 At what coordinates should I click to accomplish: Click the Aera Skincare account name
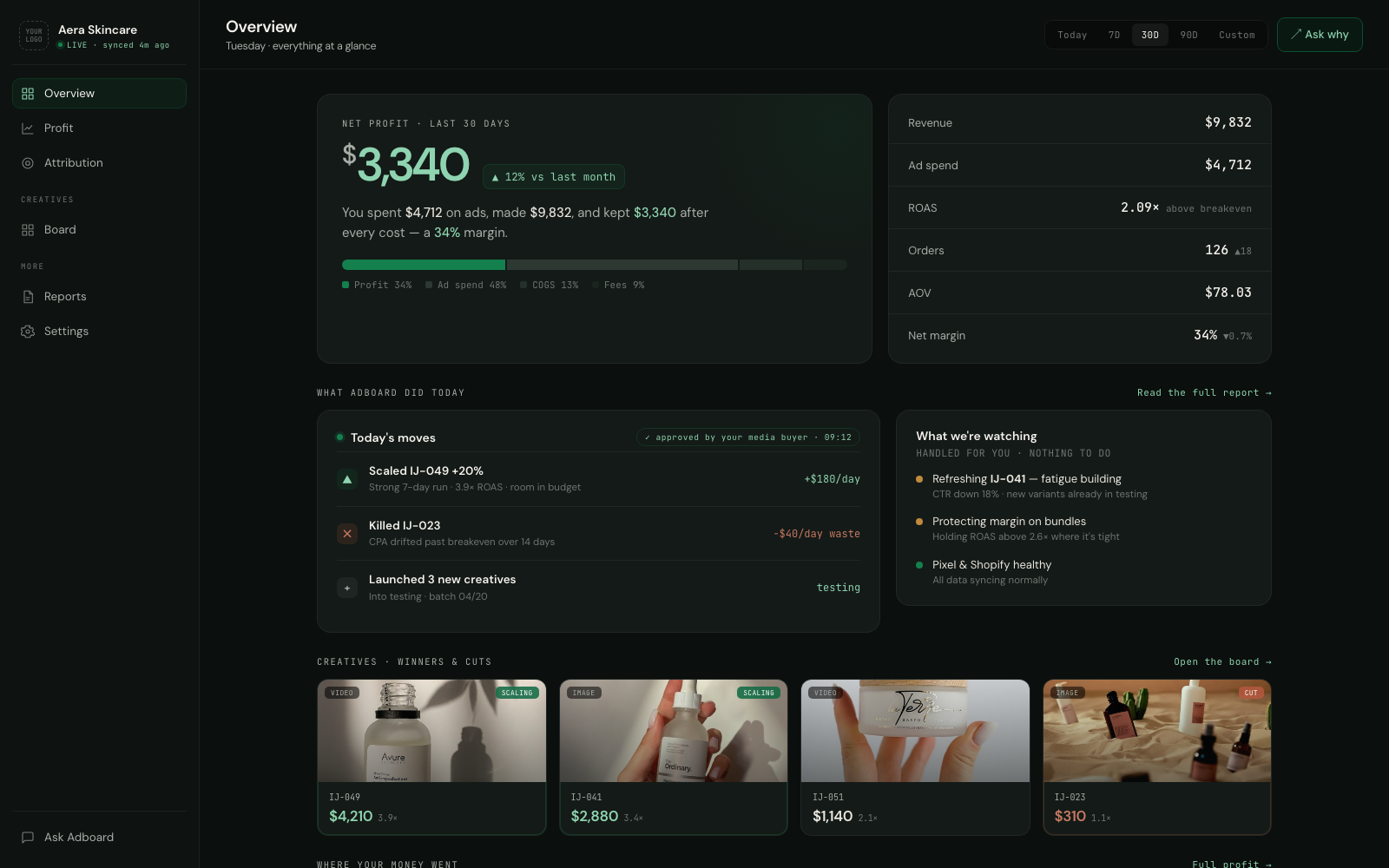point(97,30)
